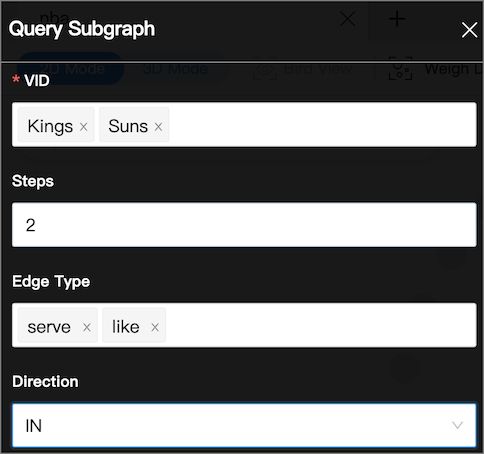This screenshot has height=454, width=484.
Task: Click the dimmed Weigh layout icon
Action: pos(400,69)
